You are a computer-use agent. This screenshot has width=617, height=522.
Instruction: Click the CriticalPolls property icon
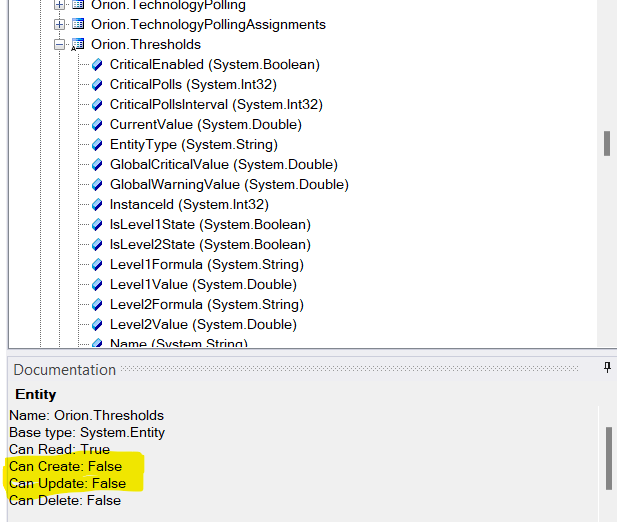97,85
